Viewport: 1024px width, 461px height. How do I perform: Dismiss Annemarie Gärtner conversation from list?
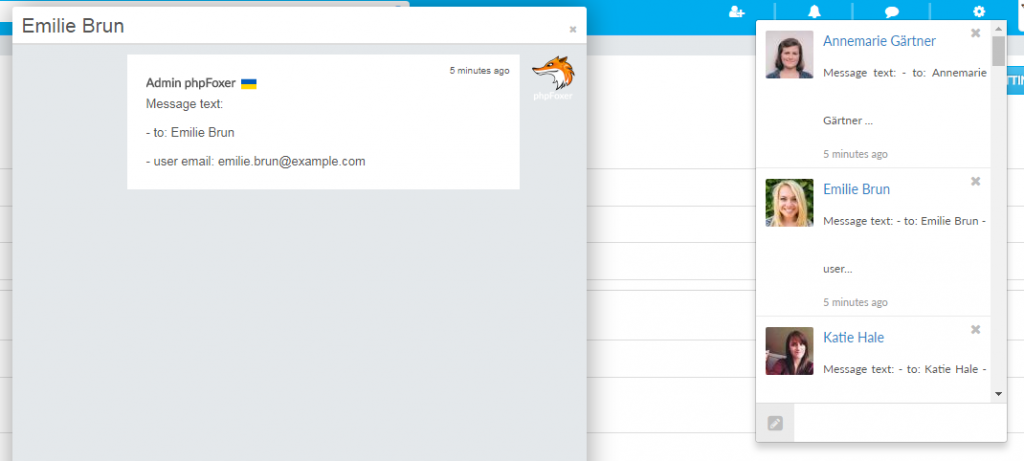pyautogui.click(x=975, y=33)
